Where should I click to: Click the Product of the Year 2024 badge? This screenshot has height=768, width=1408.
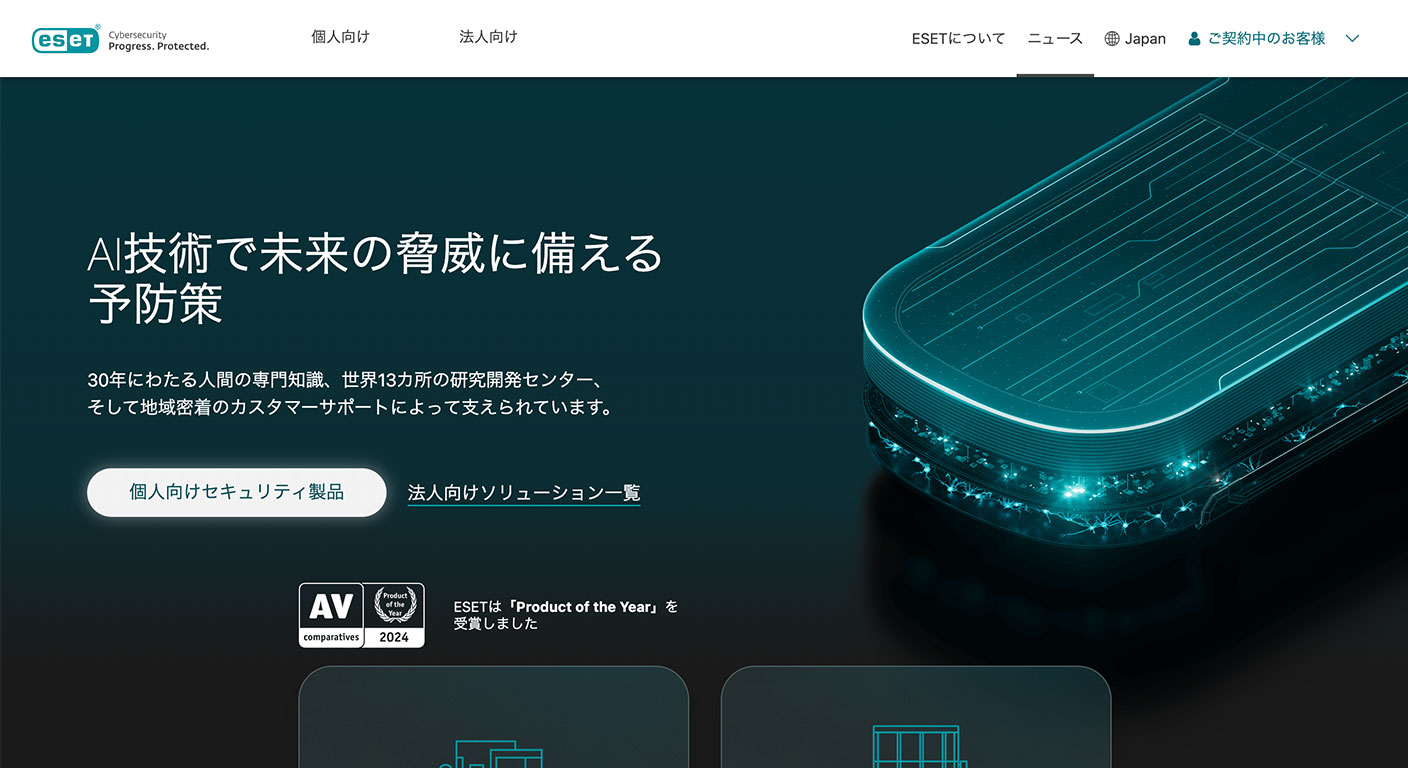[x=394, y=615]
